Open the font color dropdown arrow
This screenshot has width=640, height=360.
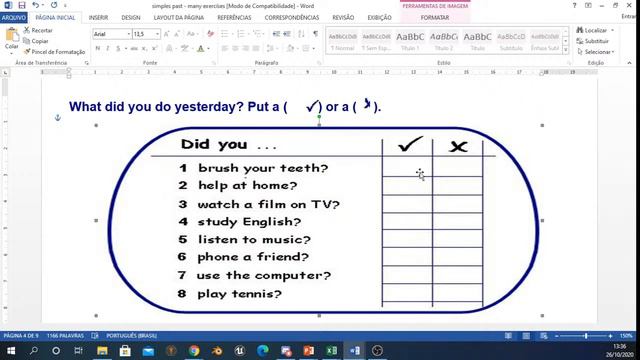coord(208,49)
